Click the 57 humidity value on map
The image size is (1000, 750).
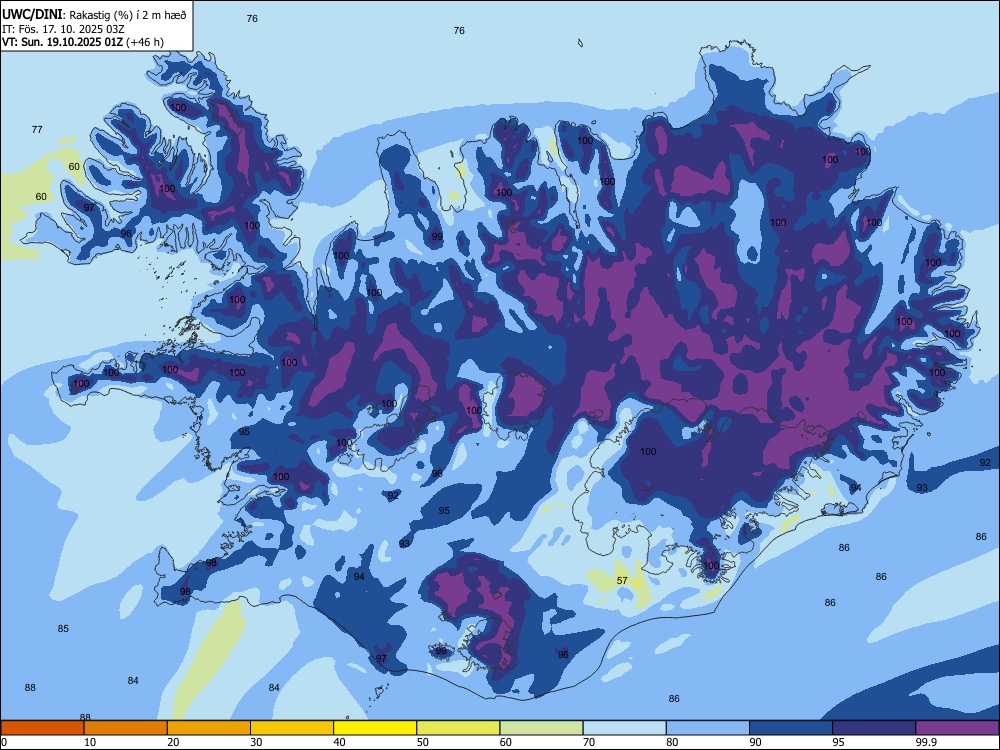(622, 580)
